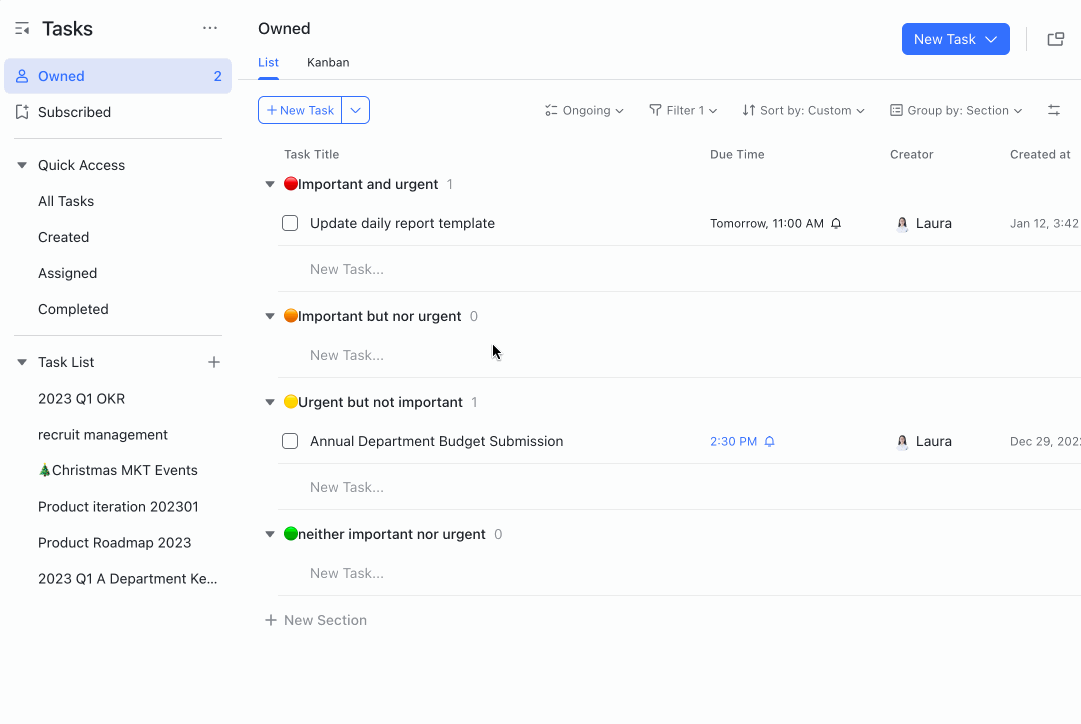Open 2023 Q1 A Department task list
1081x724 pixels.
(x=128, y=579)
